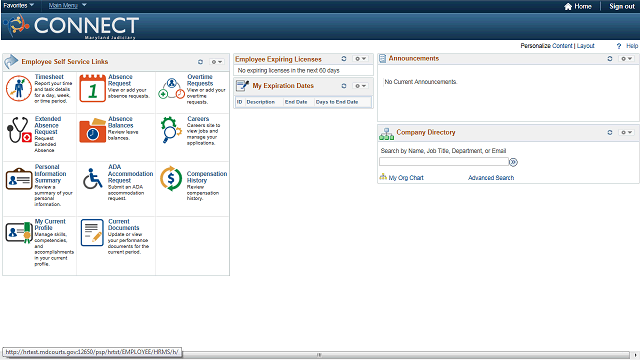
Task: Click the My Org Chart icon
Action: coord(383,177)
